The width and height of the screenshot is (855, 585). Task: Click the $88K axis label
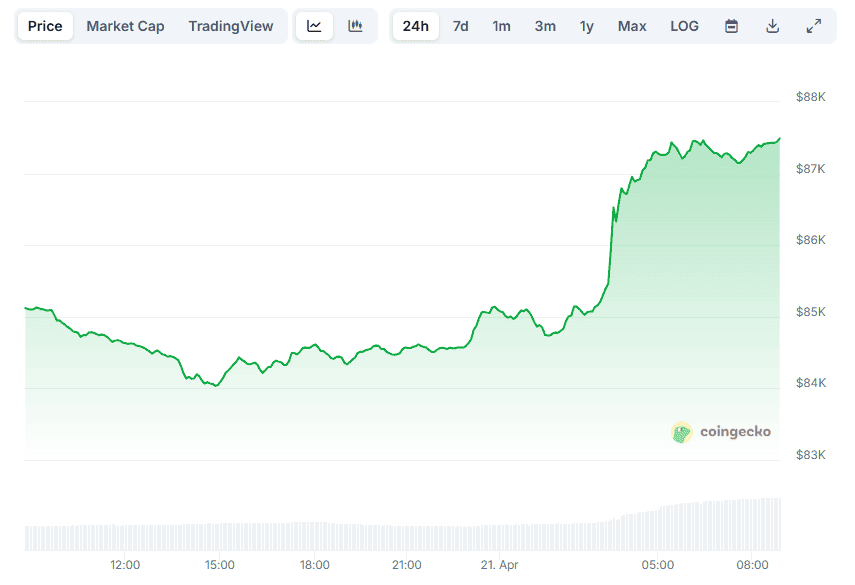tap(810, 97)
